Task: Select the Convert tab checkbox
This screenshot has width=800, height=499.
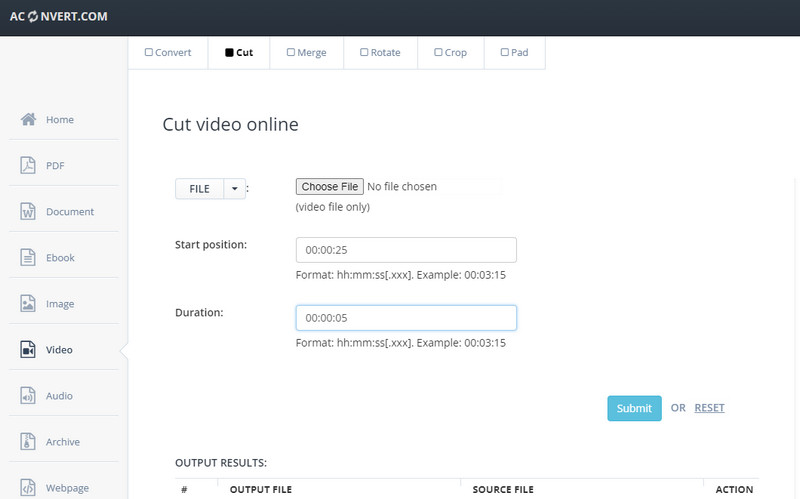Action: point(149,52)
